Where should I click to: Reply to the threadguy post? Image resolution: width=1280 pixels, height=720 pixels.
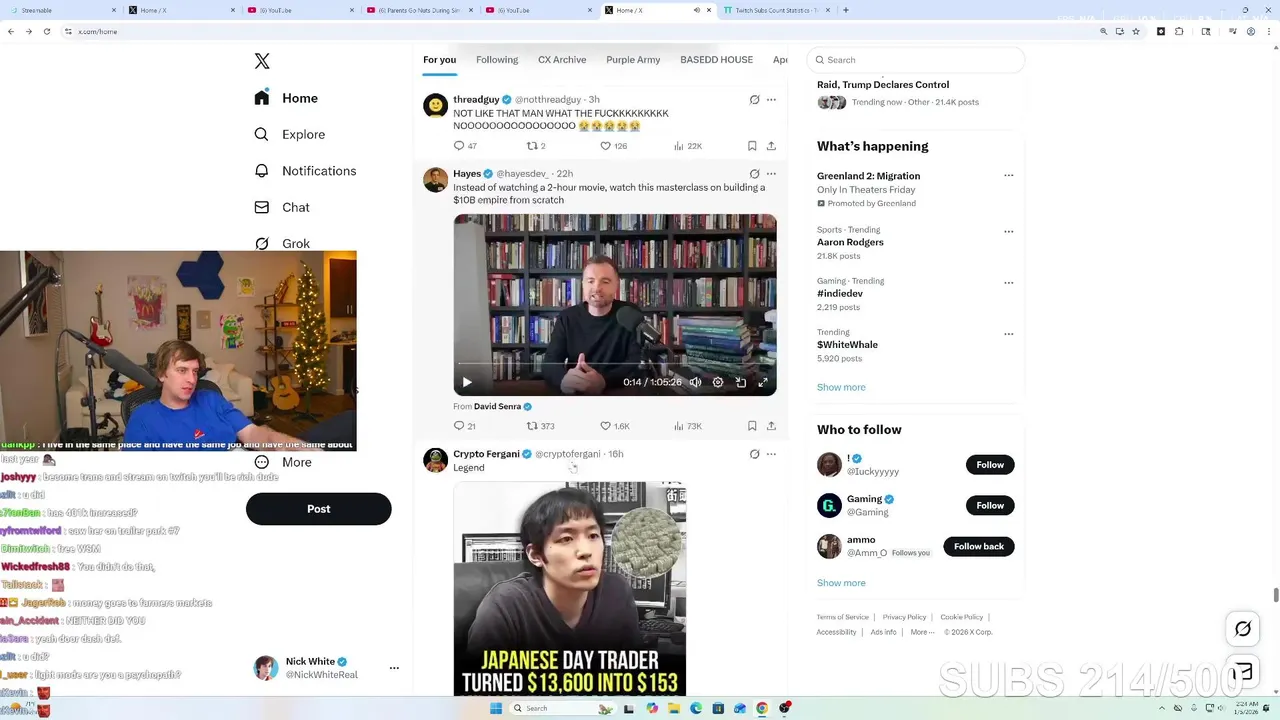pyautogui.click(x=465, y=146)
